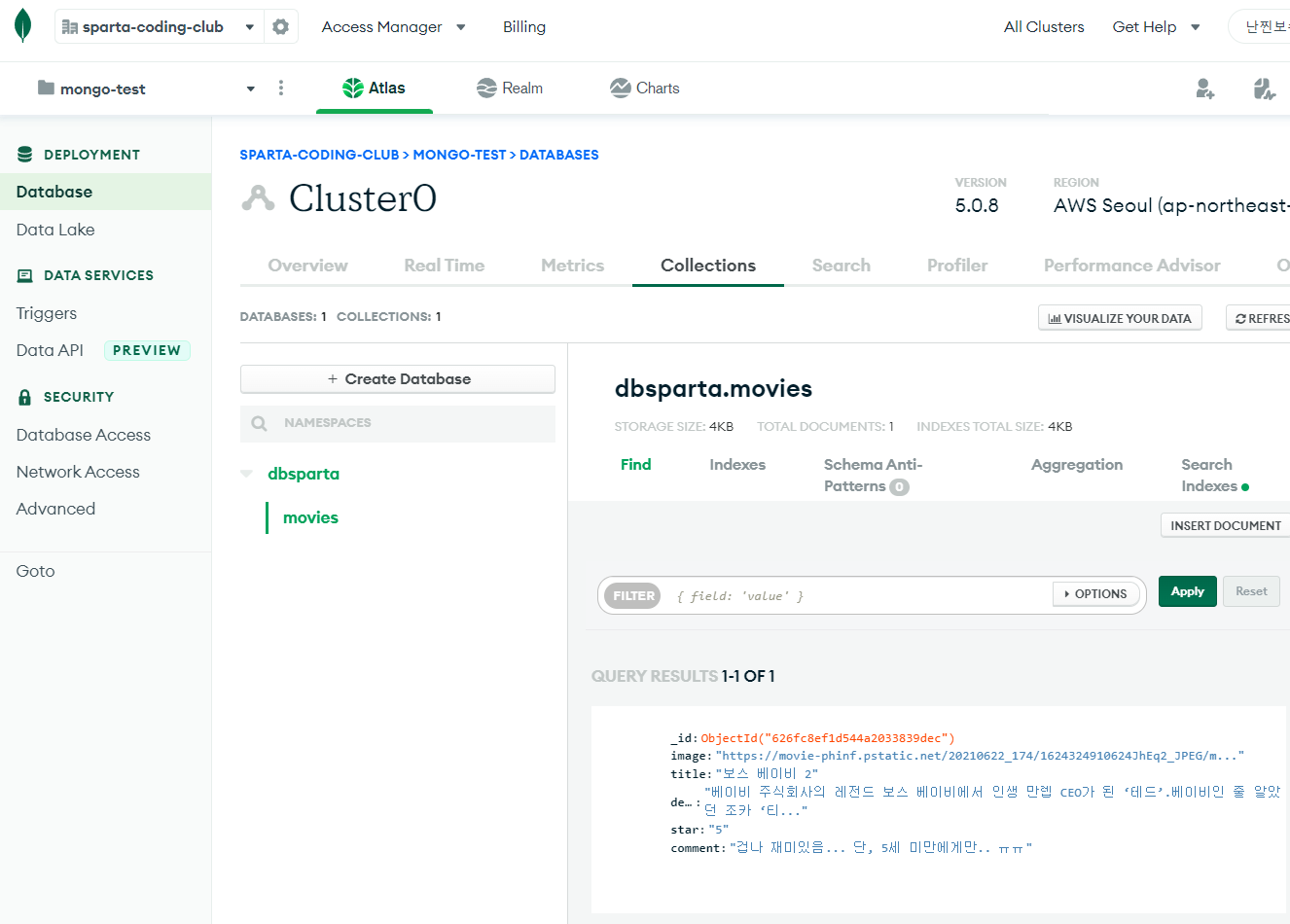The width and height of the screenshot is (1290, 924).
Task: Open the Performance Advisor tab
Action: click(1132, 266)
